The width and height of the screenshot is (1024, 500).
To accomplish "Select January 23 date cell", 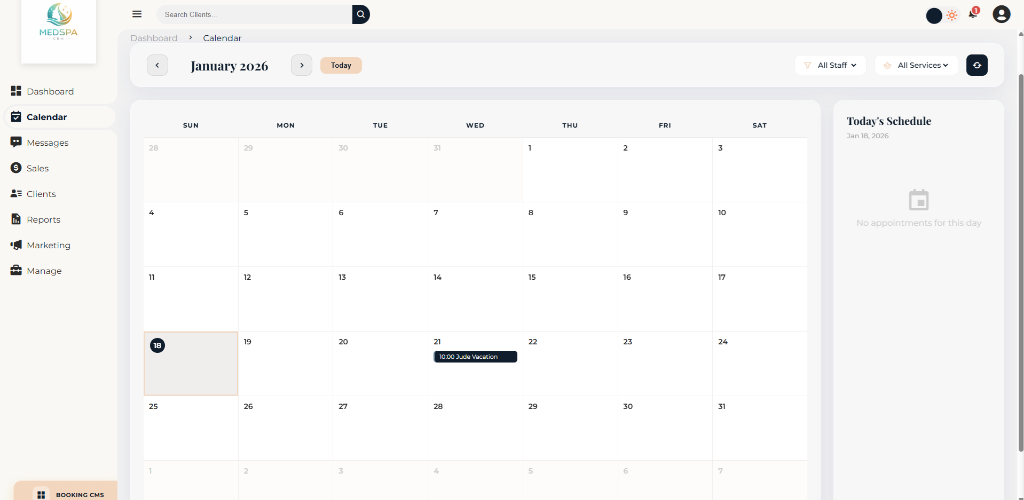I will 665,364.
